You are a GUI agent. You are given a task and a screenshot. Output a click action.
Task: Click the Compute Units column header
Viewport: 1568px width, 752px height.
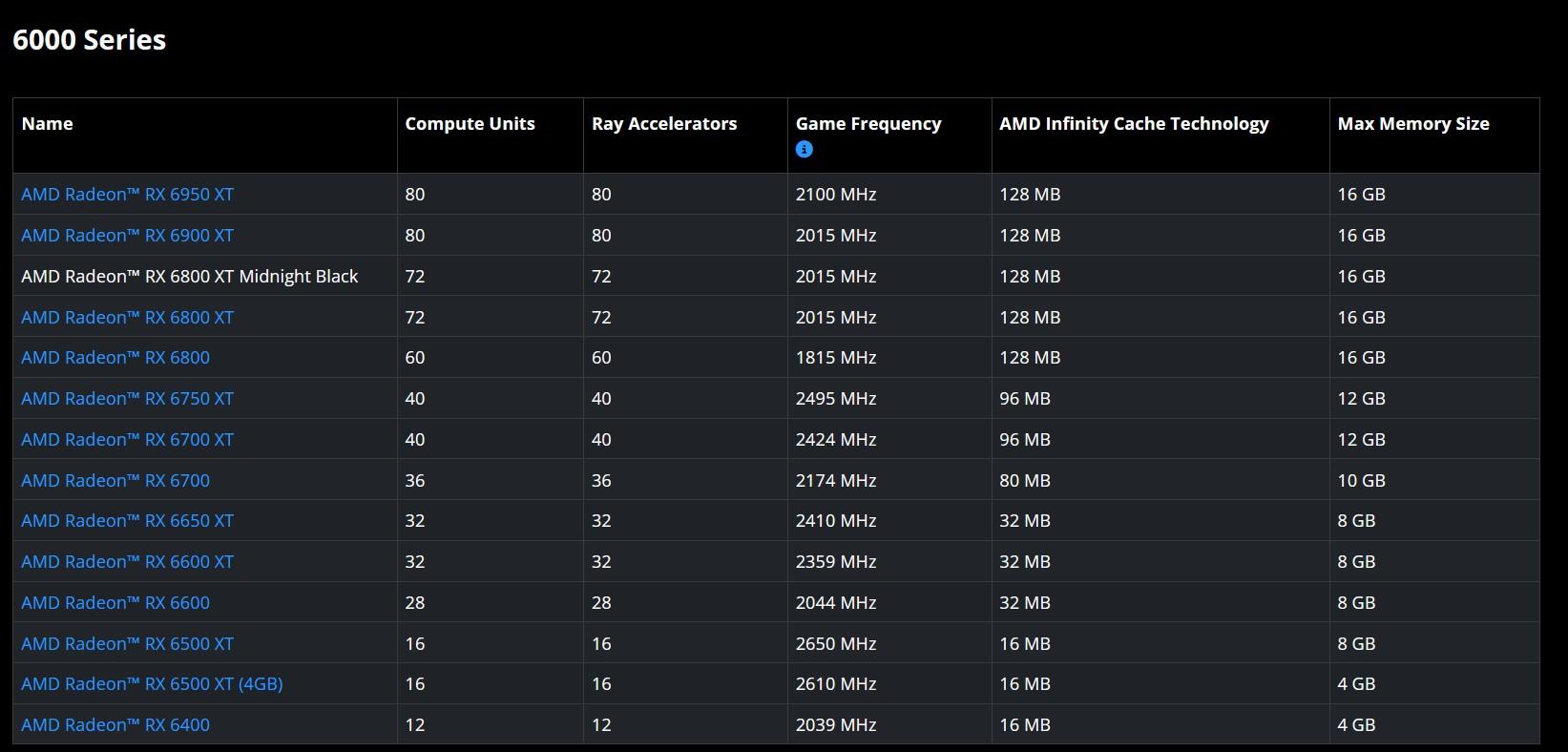(x=470, y=124)
